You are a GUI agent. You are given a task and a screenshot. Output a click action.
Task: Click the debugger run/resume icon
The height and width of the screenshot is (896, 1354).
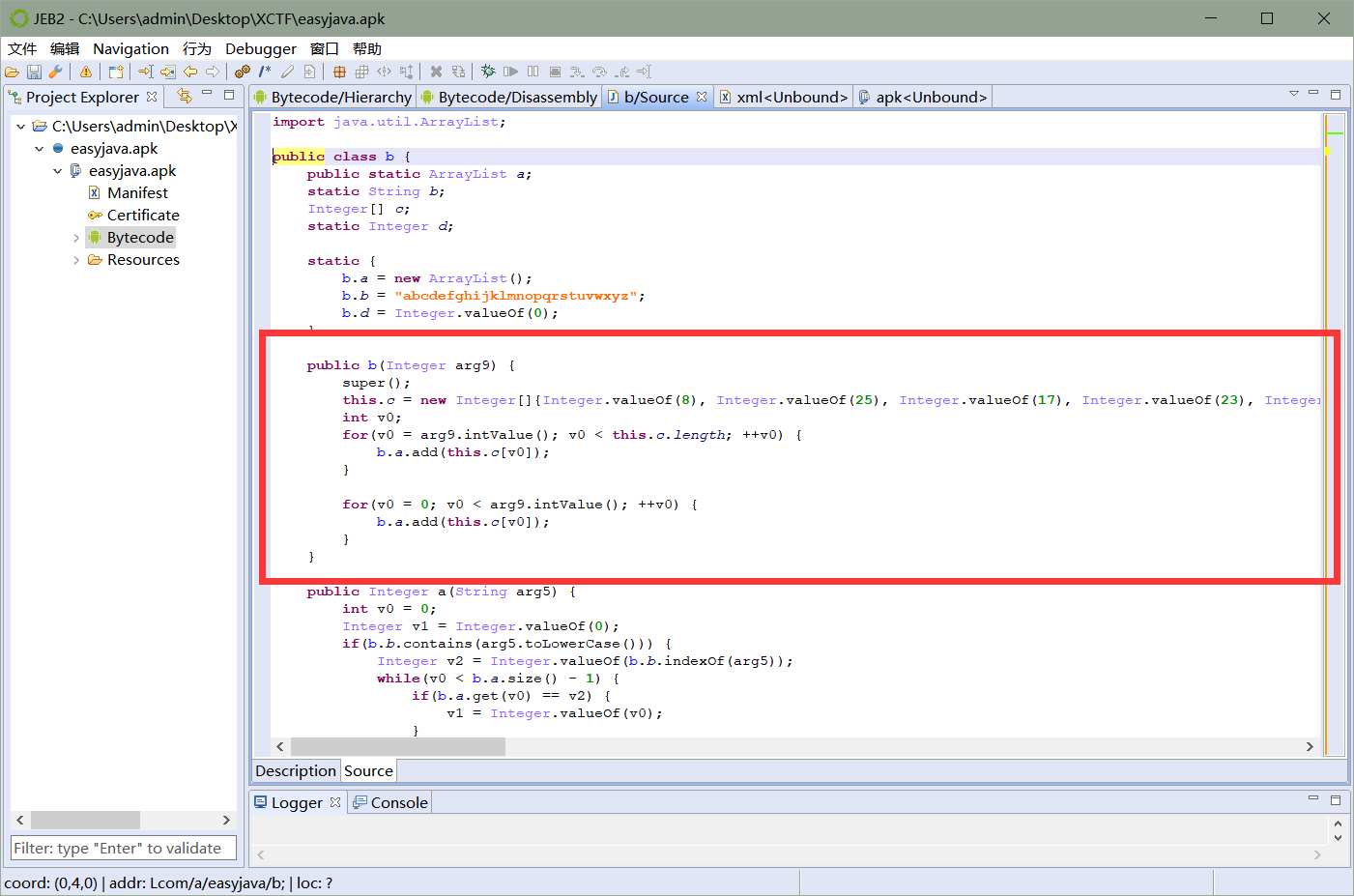click(510, 72)
